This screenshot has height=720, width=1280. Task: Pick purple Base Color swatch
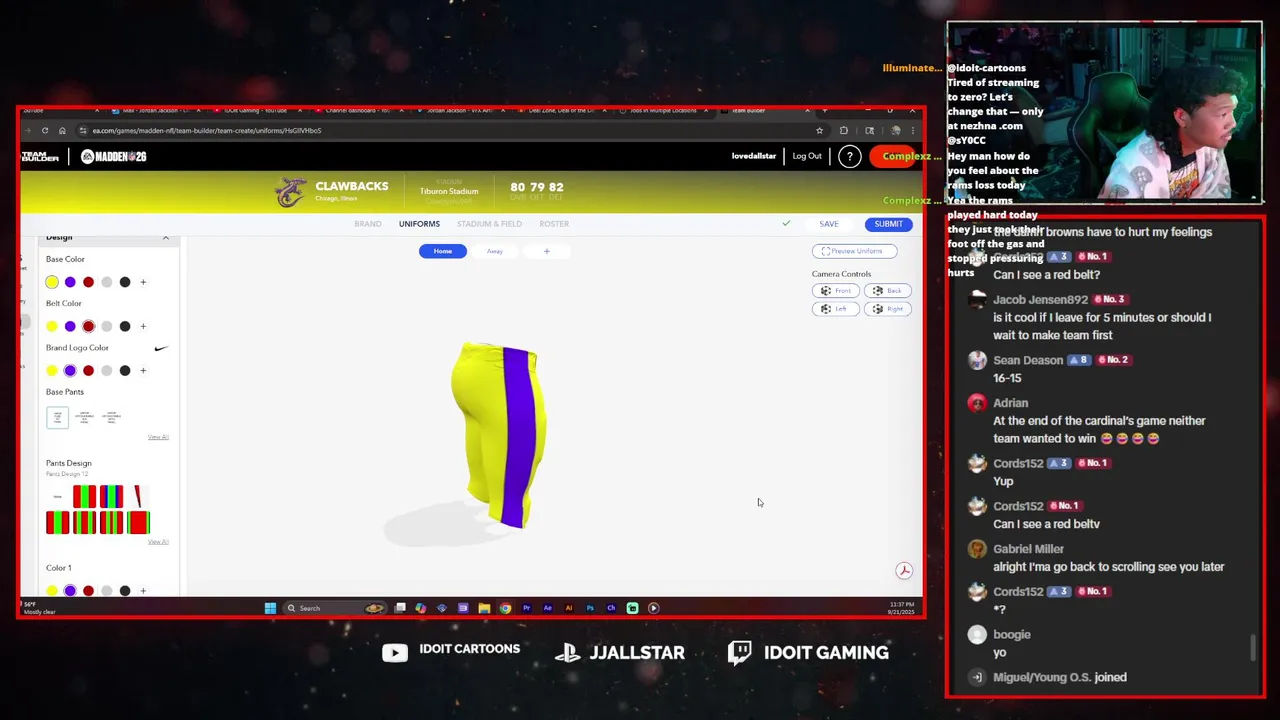coord(70,282)
